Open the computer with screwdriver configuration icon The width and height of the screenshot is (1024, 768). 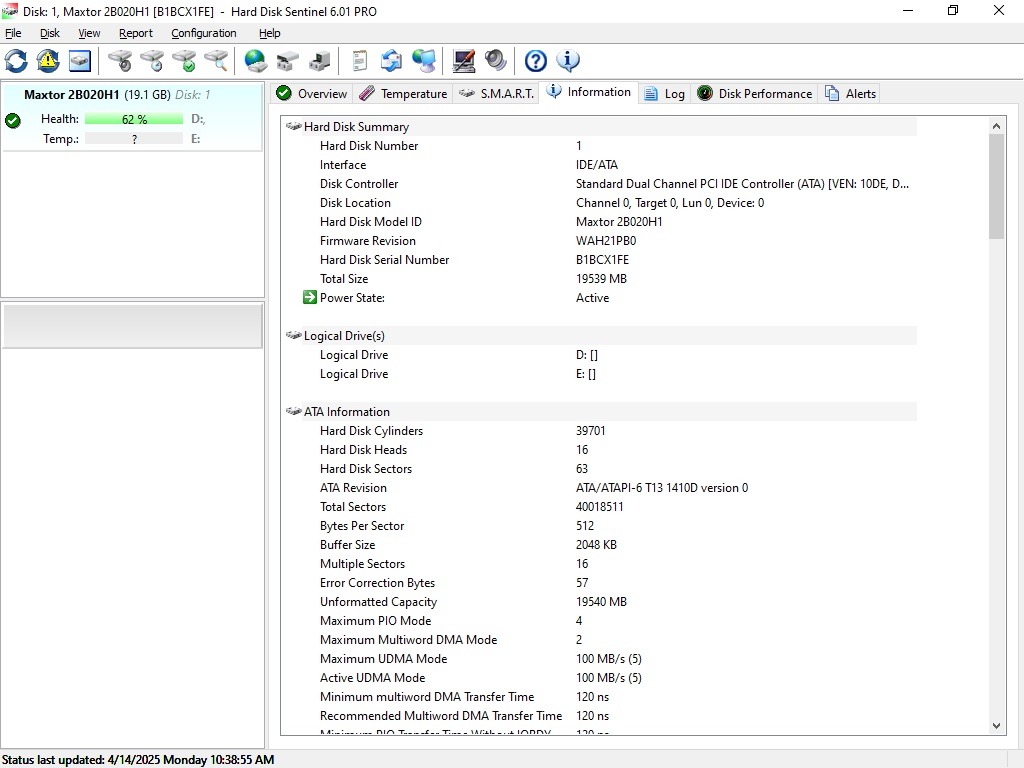[464, 61]
